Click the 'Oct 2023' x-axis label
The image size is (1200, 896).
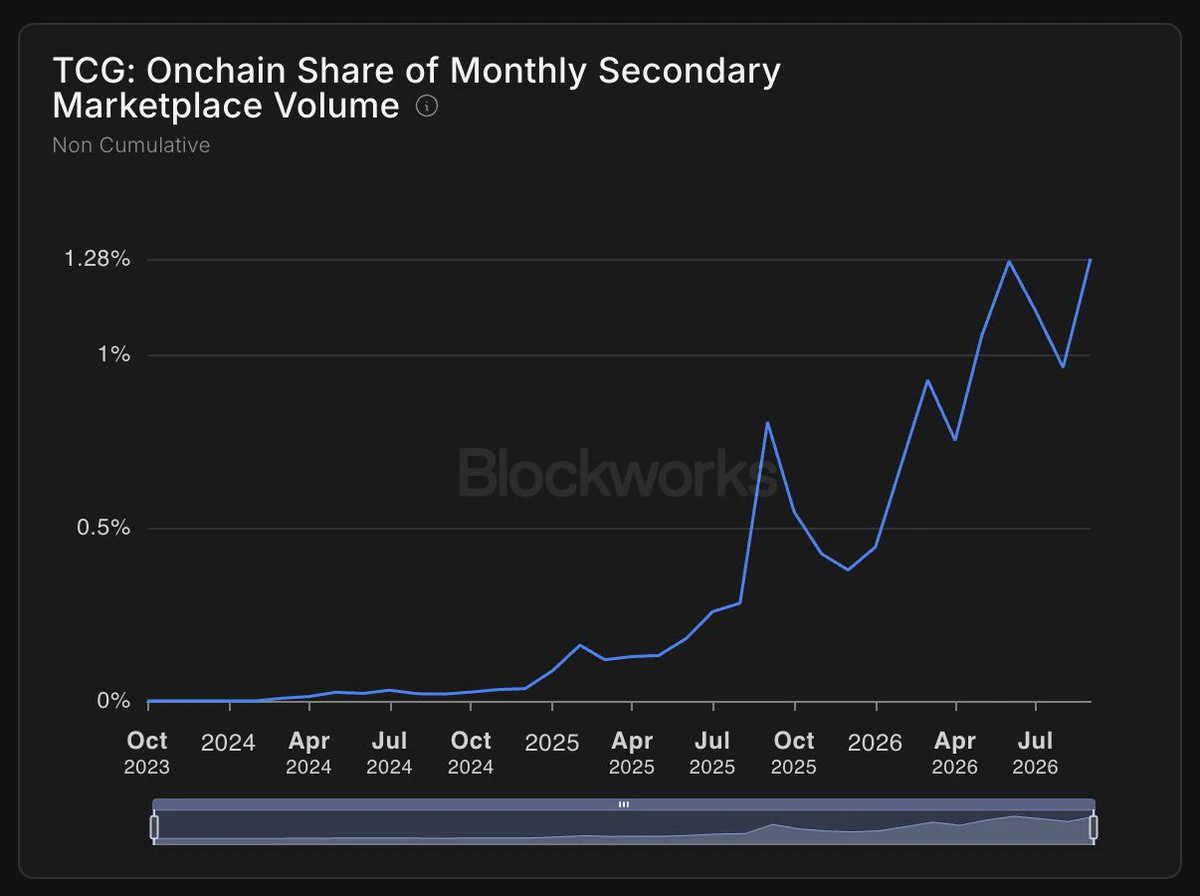click(x=148, y=753)
